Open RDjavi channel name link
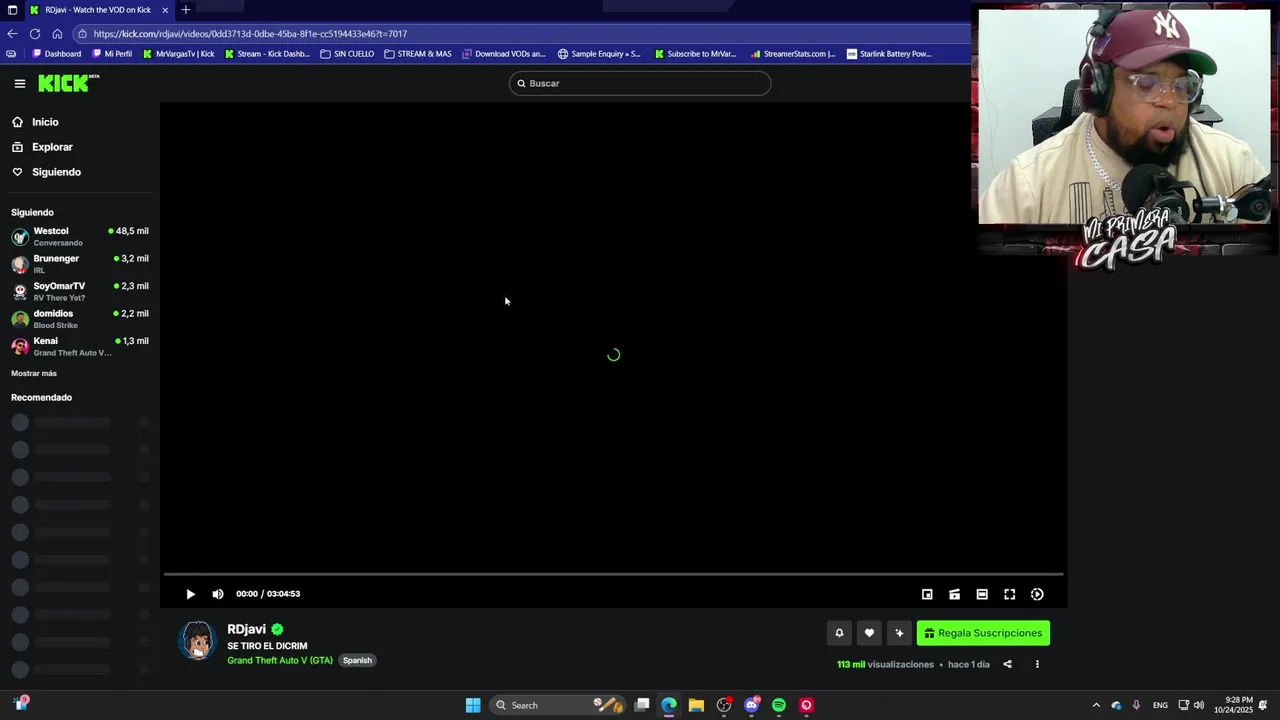 point(246,629)
